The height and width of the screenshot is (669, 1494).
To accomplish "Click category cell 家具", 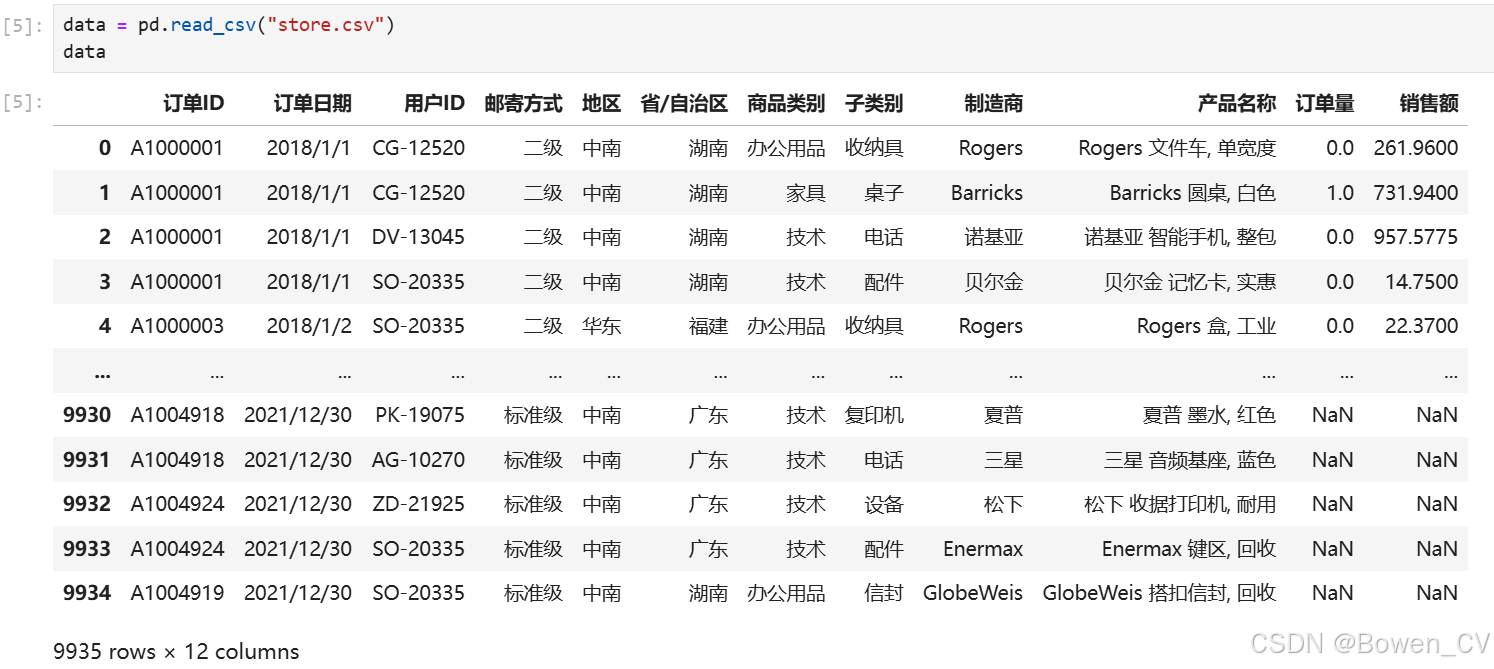I will 806,193.
